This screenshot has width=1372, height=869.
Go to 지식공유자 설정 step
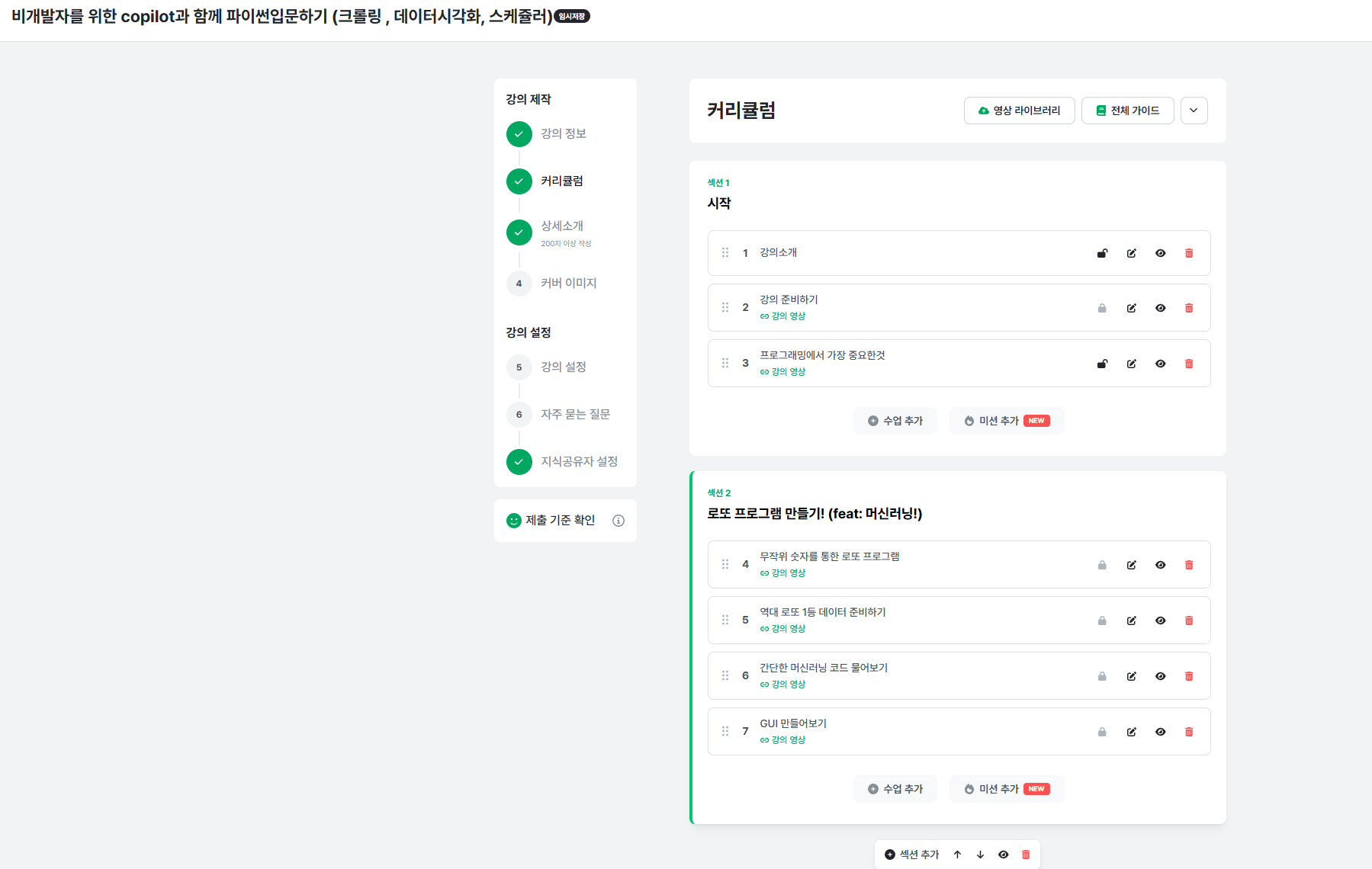(x=579, y=461)
